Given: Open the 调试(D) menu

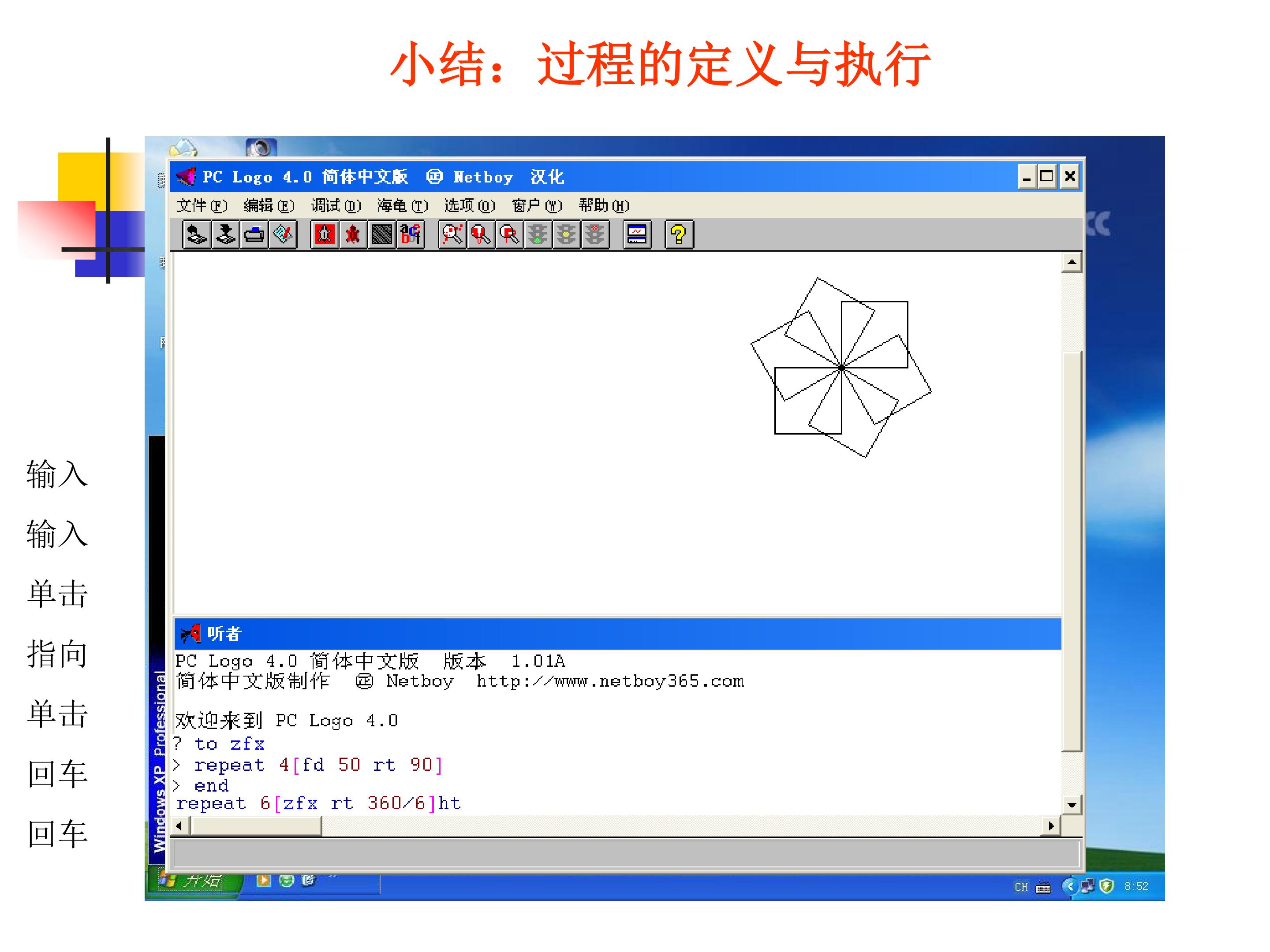Looking at the screenshot, I should [336, 205].
